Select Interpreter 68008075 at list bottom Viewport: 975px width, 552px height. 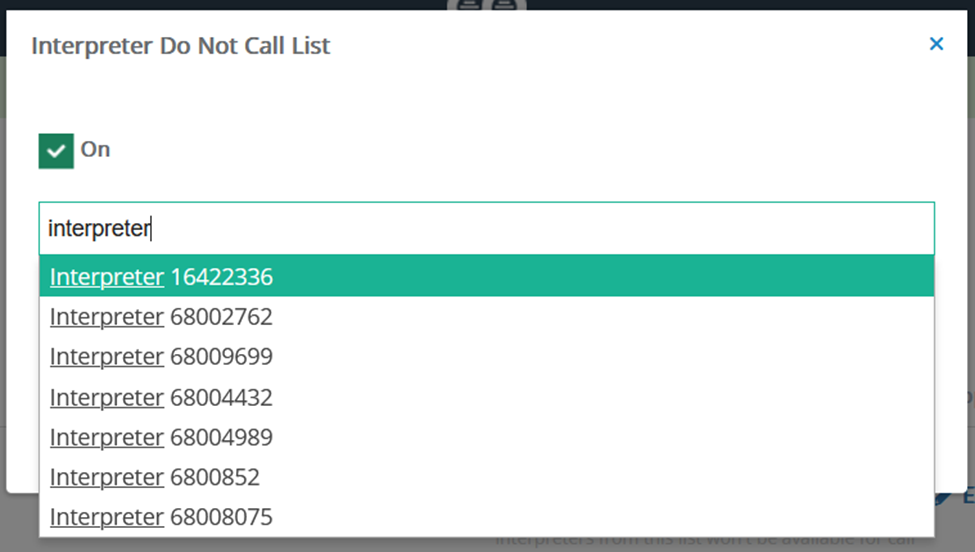tap(486, 517)
